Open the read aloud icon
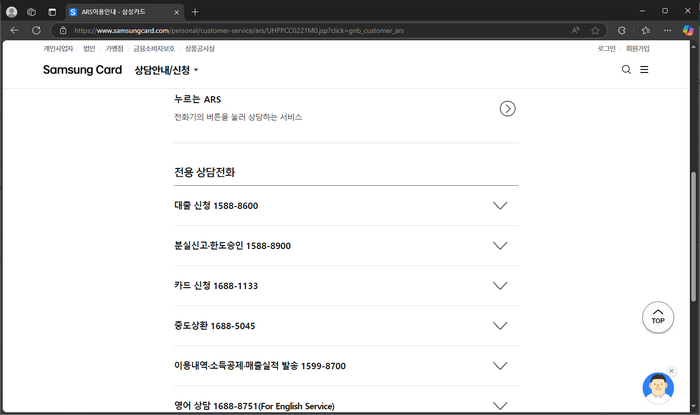Image resolution: width=700 pixels, height=415 pixels. 575,30
